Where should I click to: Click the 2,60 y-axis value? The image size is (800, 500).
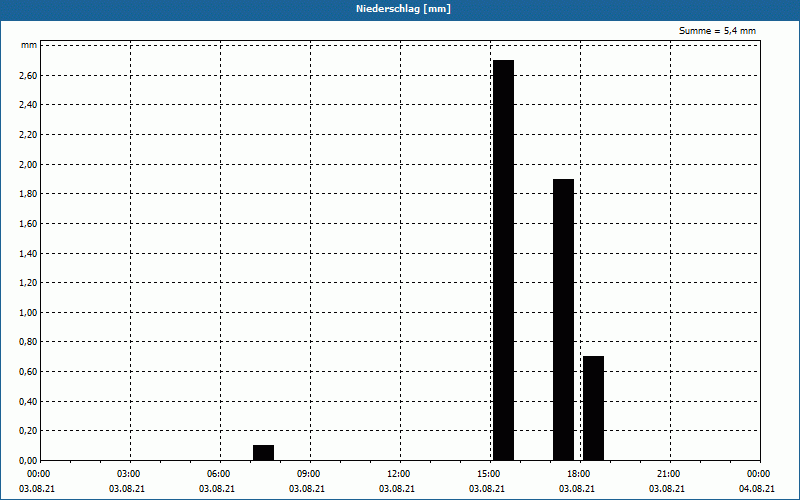[x=28, y=76]
